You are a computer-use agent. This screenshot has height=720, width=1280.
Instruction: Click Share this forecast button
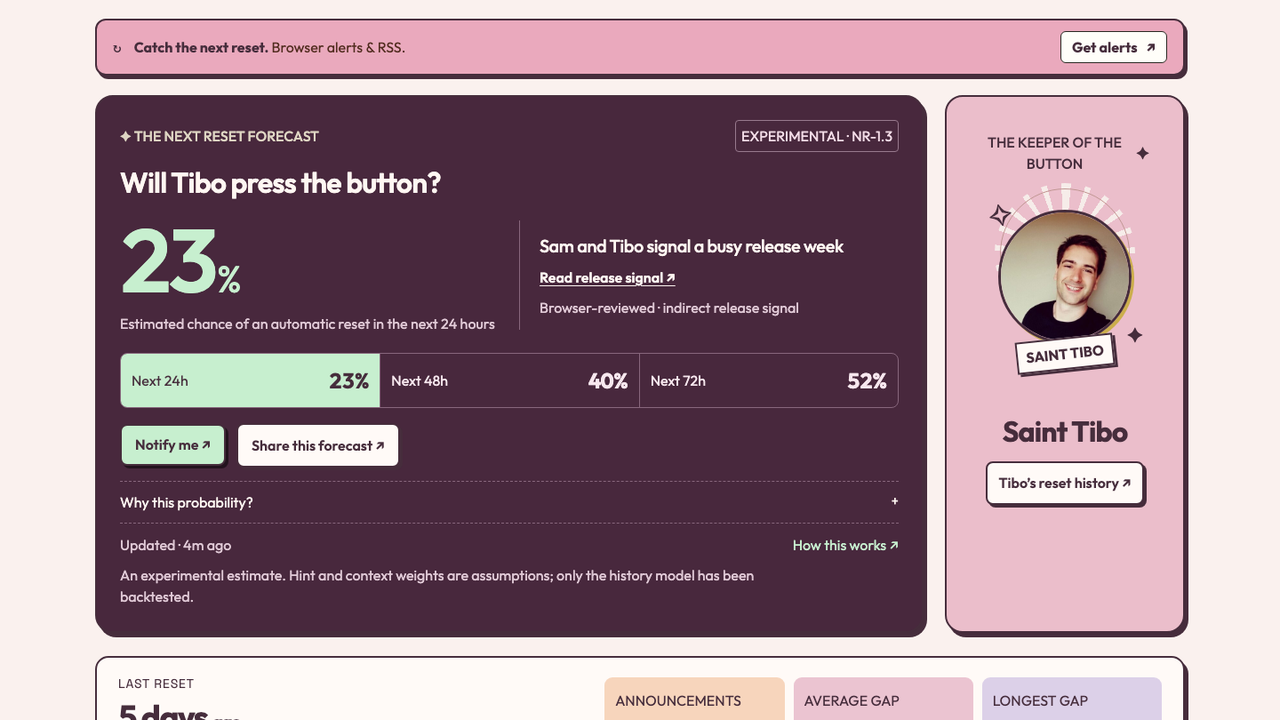(318, 446)
